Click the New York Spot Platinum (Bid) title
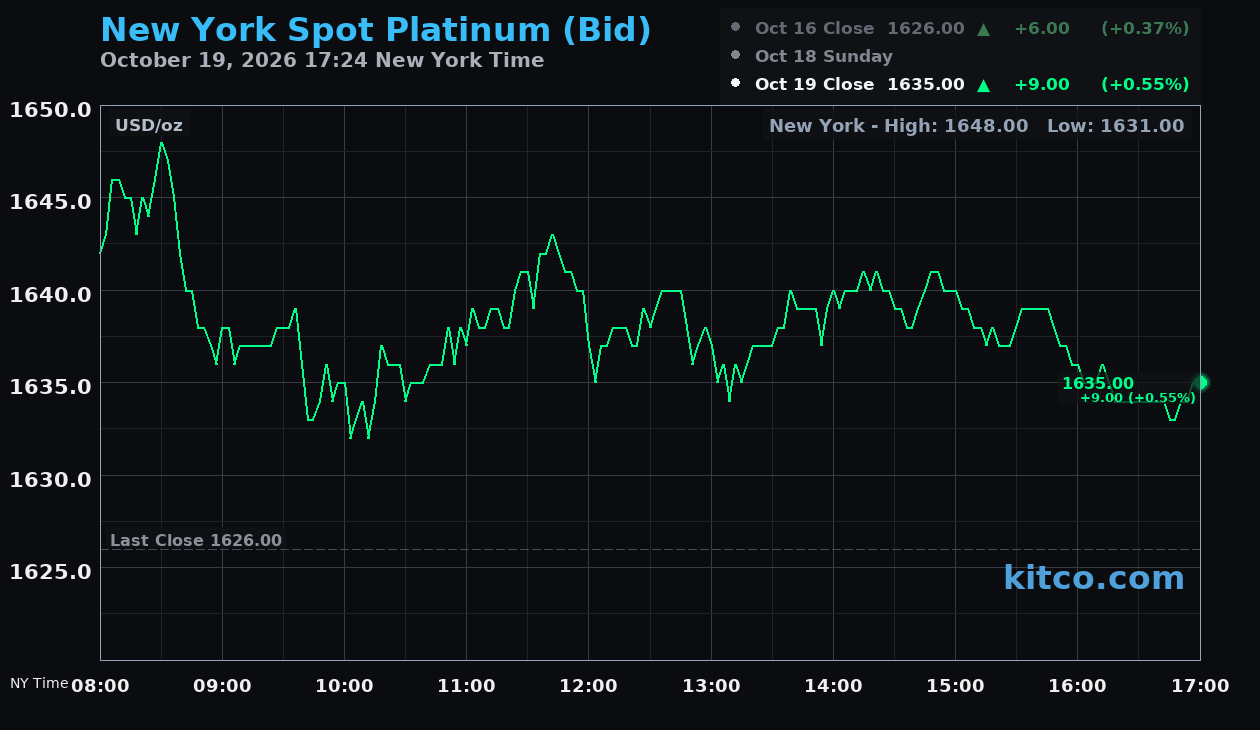Viewport: 1260px width, 730px height. (376, 30)
